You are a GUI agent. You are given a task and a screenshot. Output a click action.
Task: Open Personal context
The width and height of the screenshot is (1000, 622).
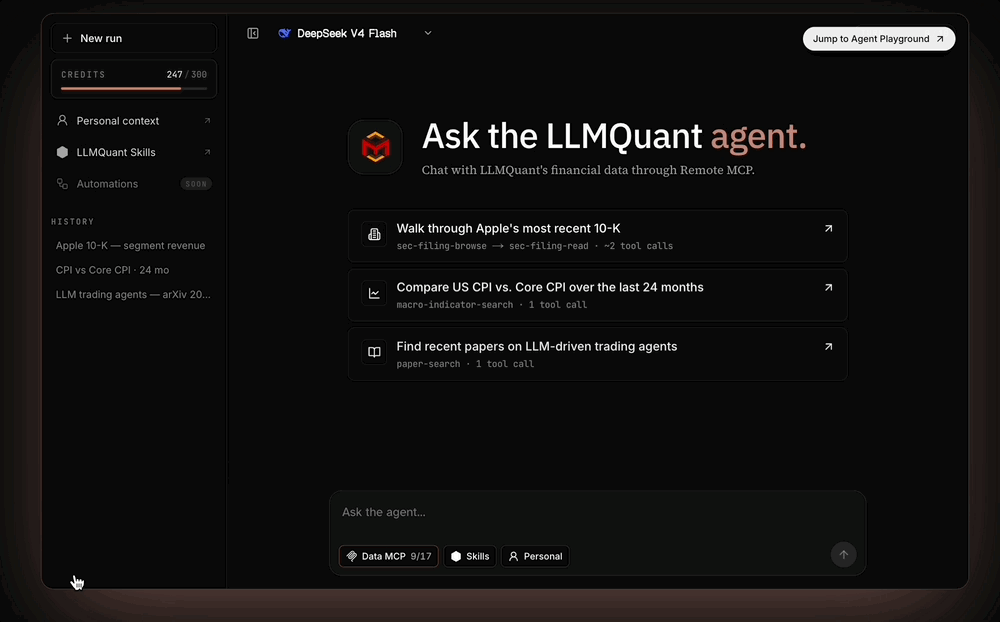click(x=133, y=121)
